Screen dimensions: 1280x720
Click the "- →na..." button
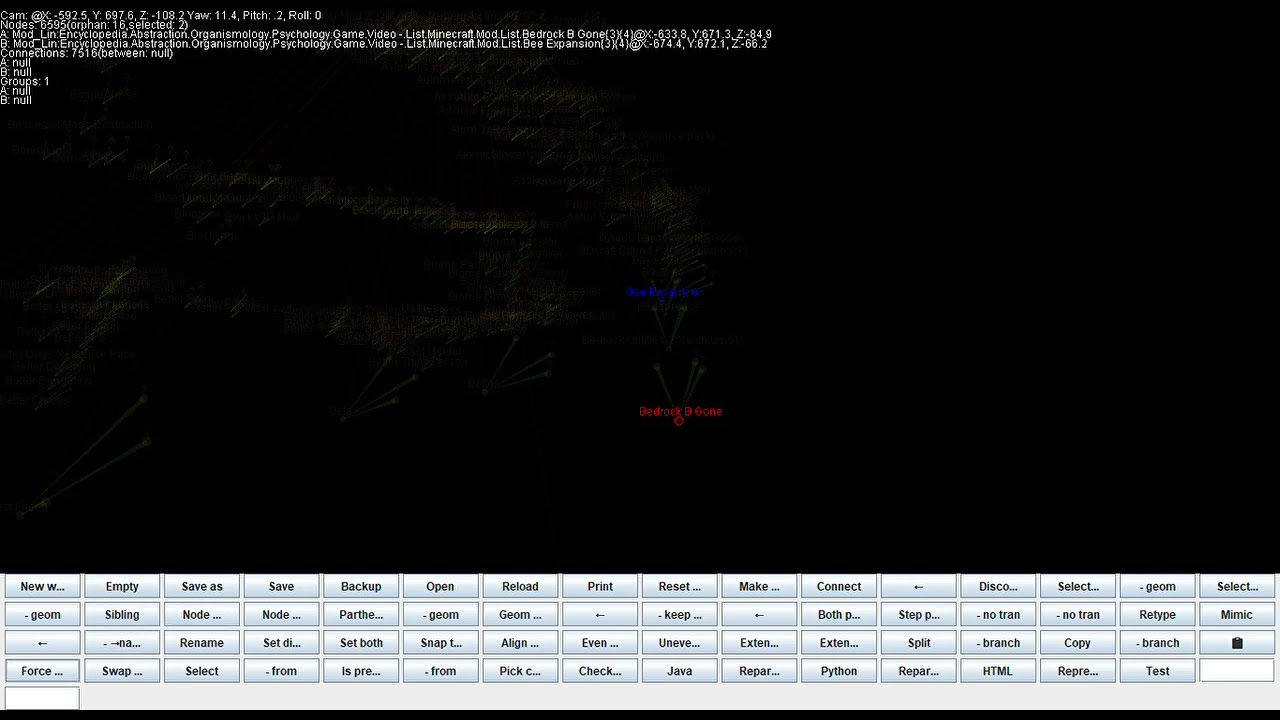click(122, 643)
